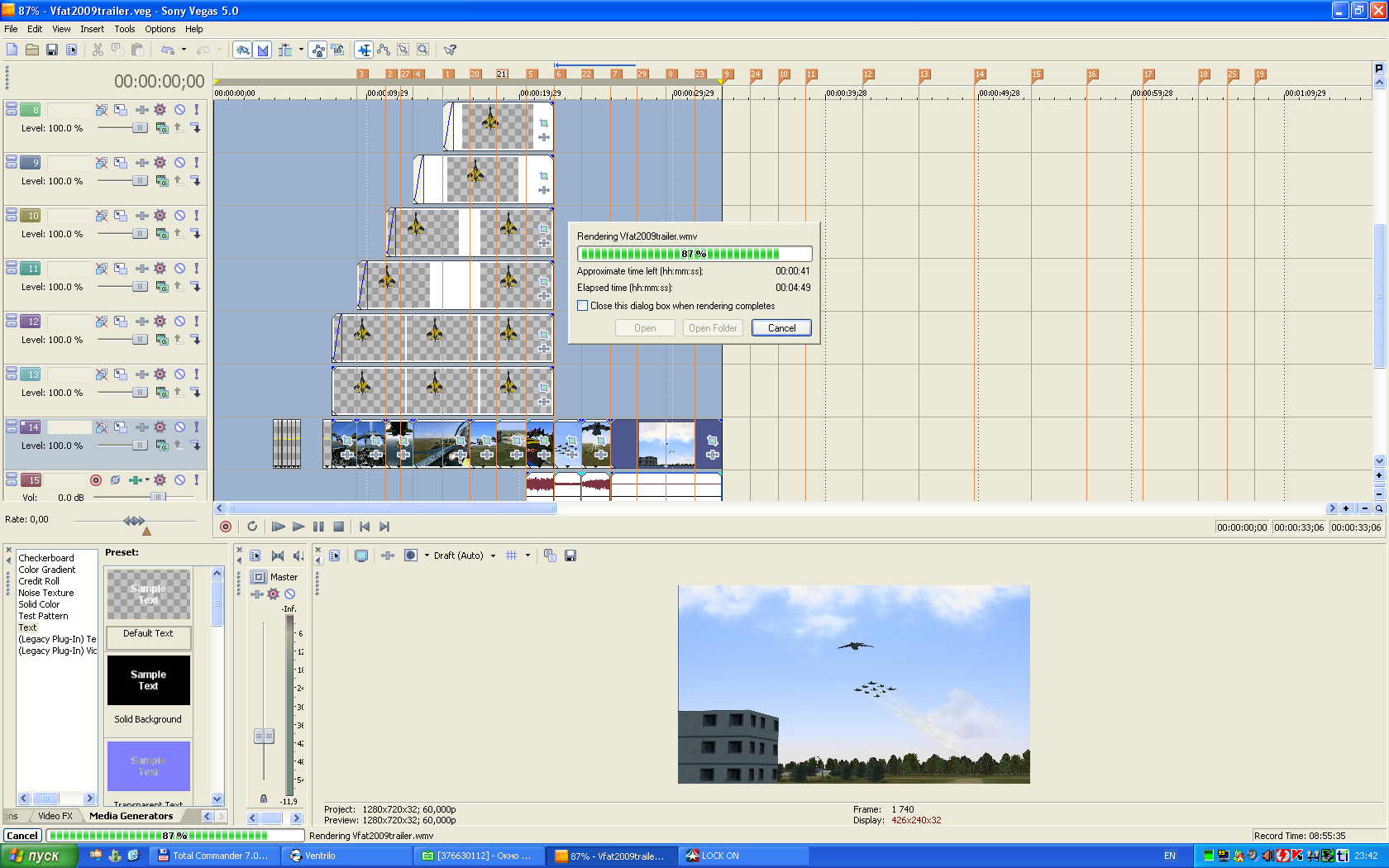The height and width of the screenshot is (868, 1389).
Task: Open the grid overlays dropdown arrow
Action: [527, 556]
